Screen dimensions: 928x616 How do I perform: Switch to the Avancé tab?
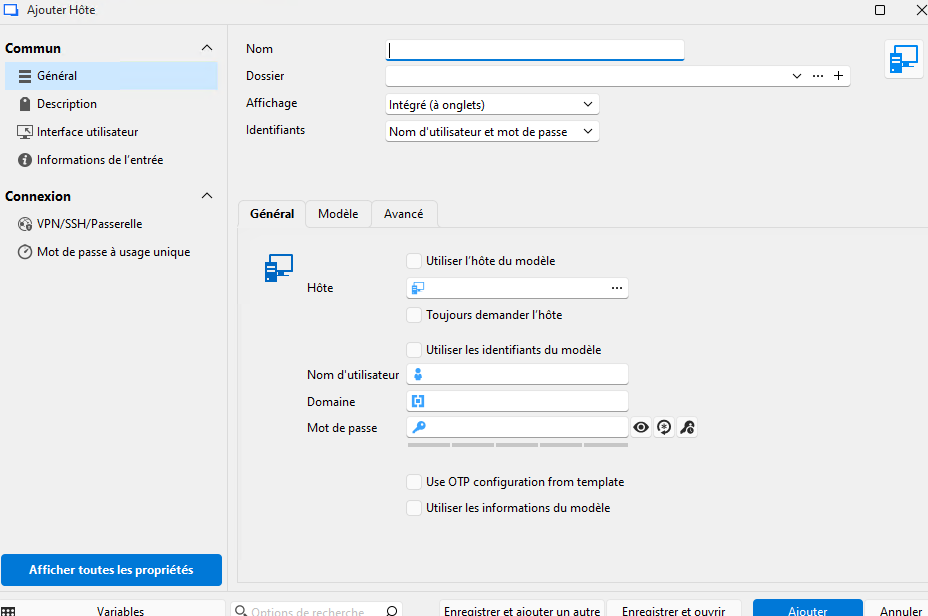coord(403,214)
